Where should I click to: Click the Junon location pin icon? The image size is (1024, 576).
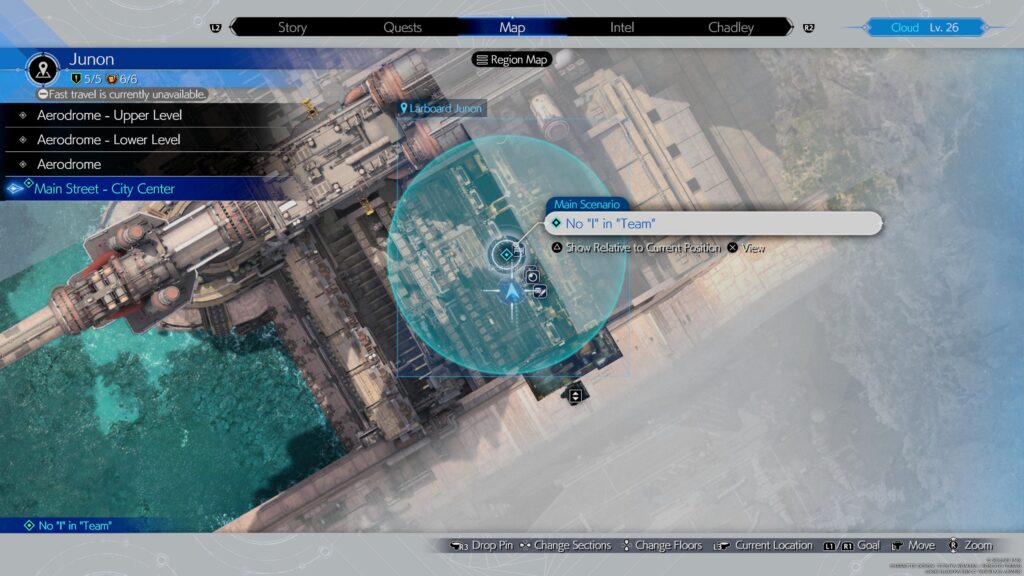[x=43, y=69]
